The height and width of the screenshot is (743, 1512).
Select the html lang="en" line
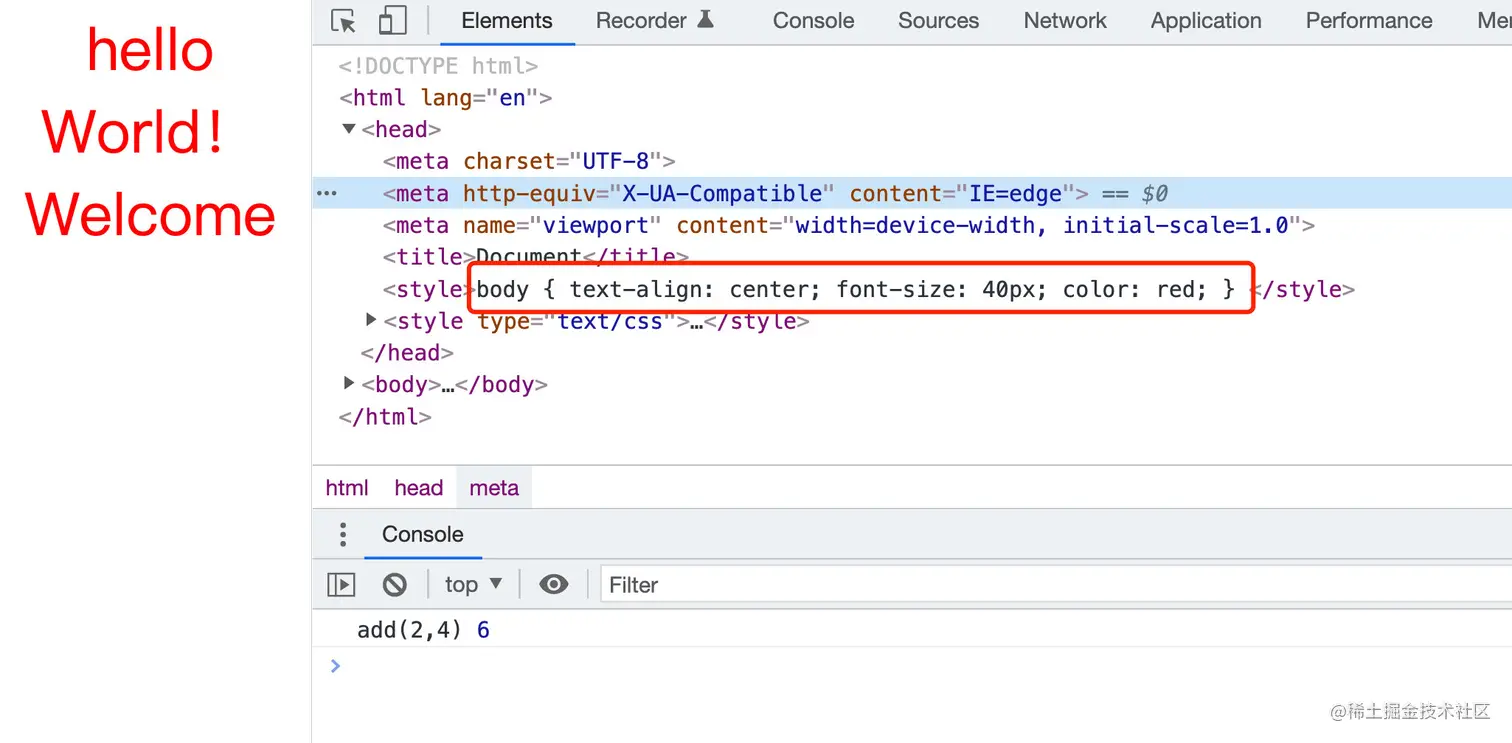446,97
